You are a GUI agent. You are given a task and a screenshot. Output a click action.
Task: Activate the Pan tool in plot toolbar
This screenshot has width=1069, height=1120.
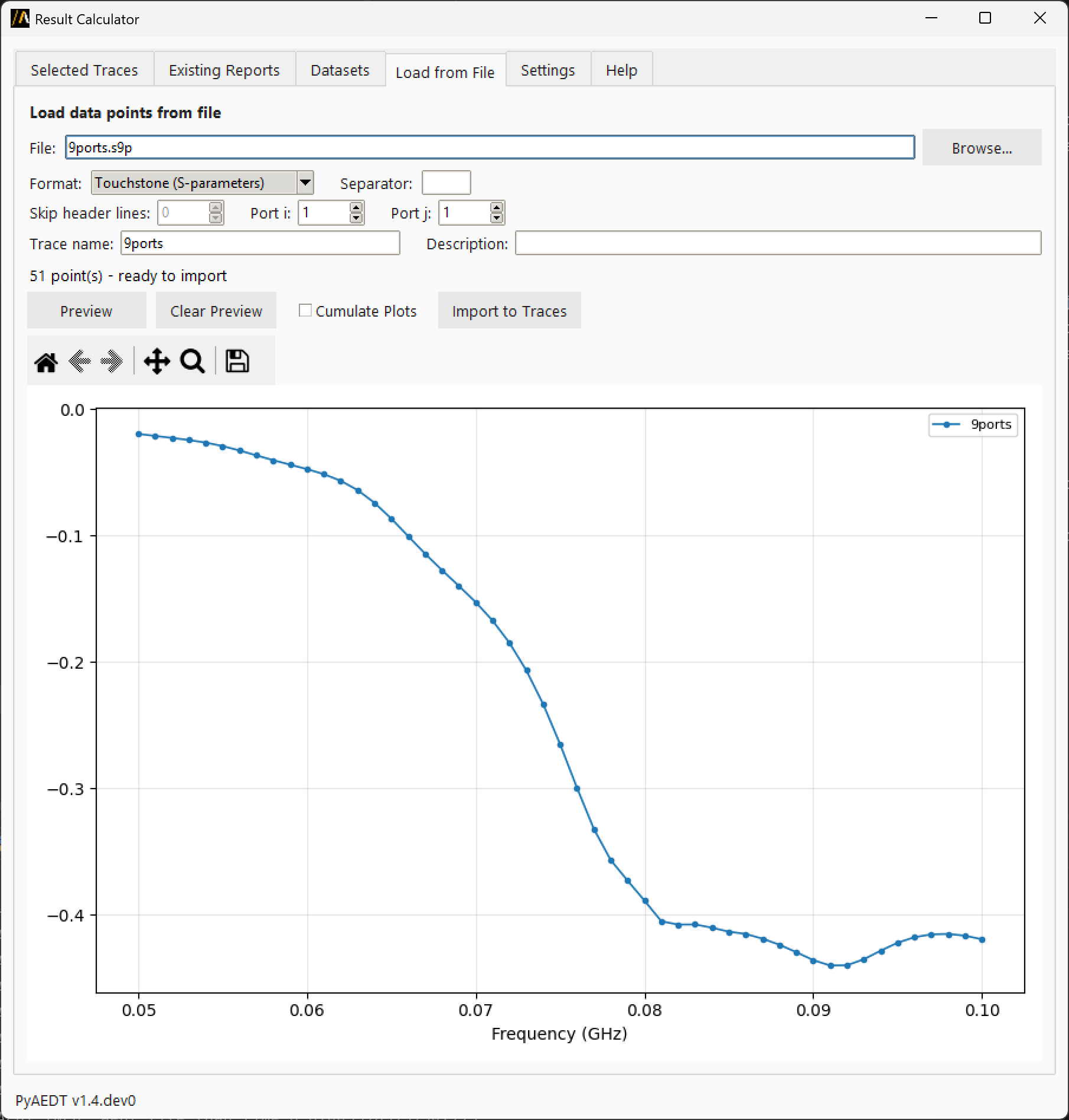tap(157, 362)
